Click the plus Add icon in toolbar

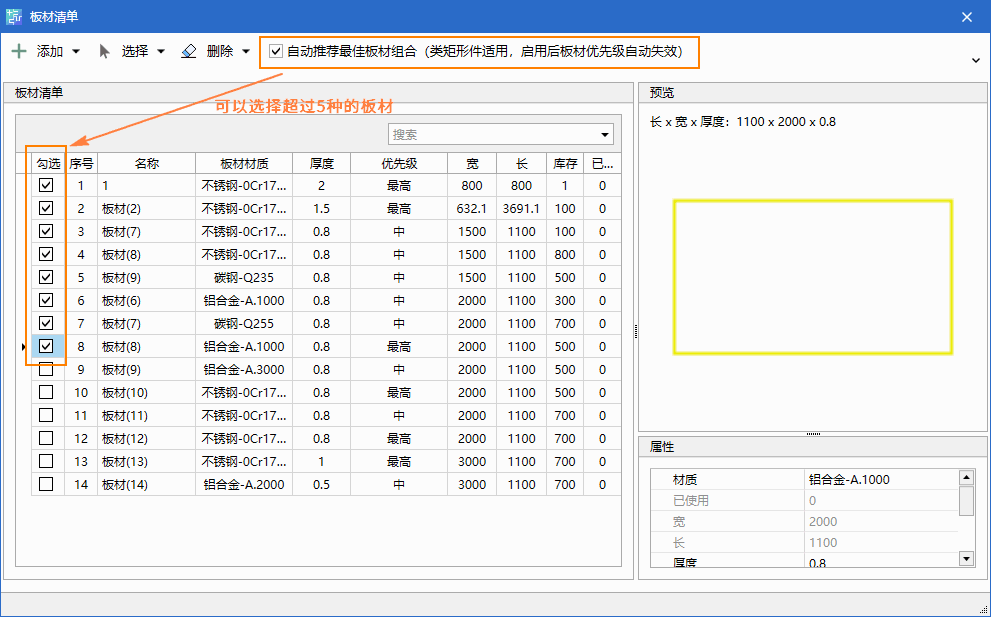point(19,51)
